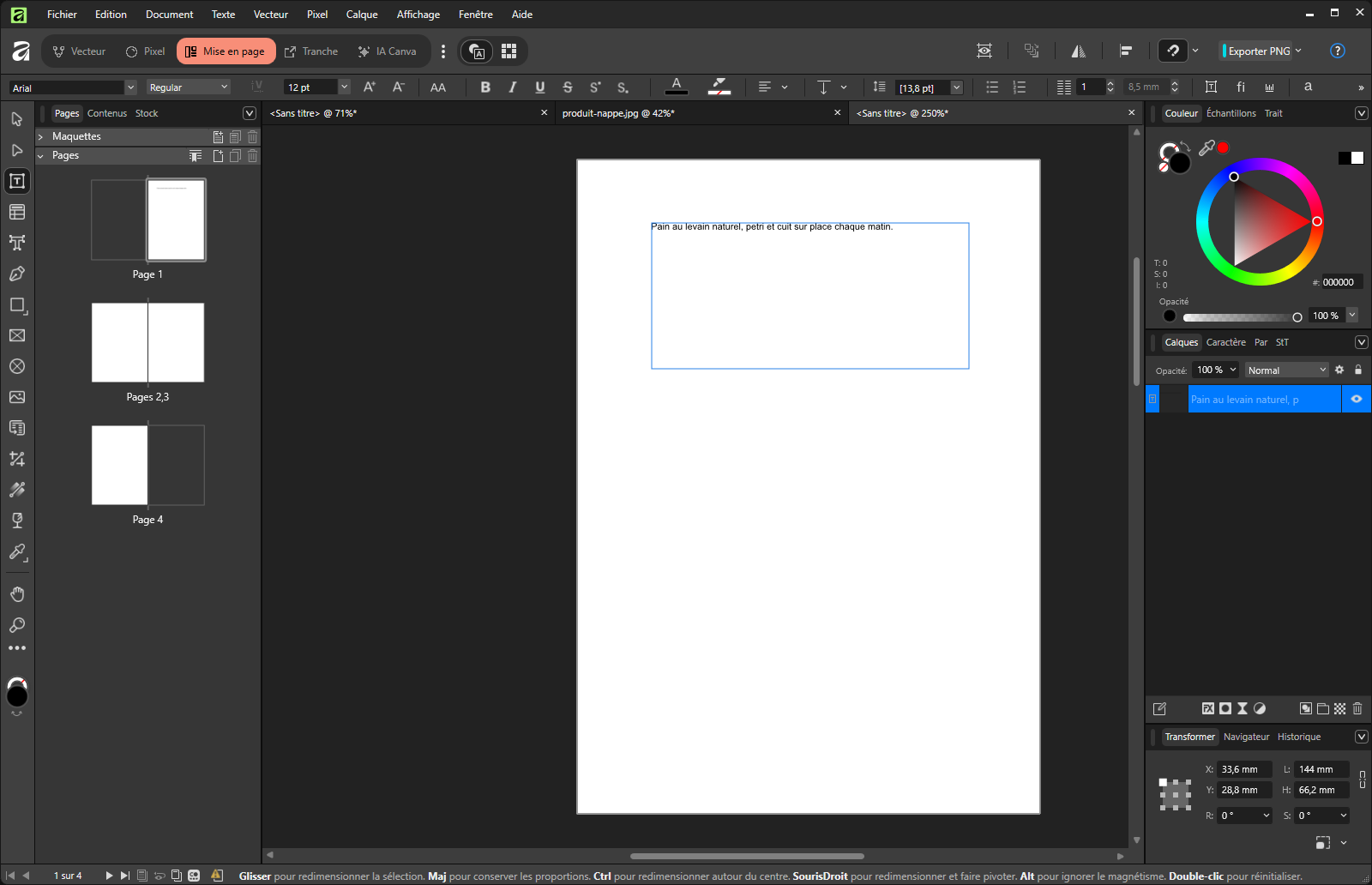
Task: Open the produit-nappe.jpg document tab
Action: 618,113
